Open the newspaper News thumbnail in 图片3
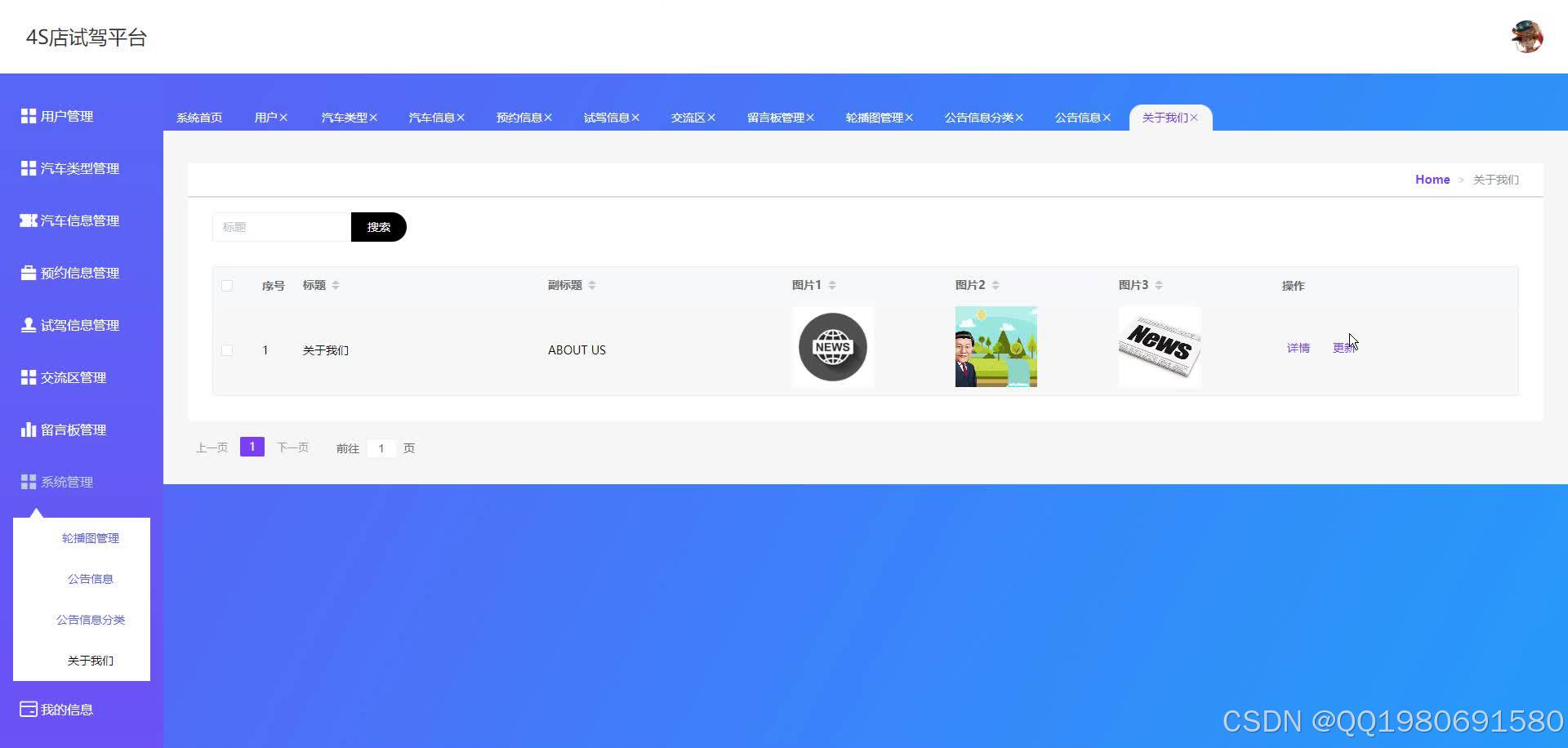 tap(1160, 347)
